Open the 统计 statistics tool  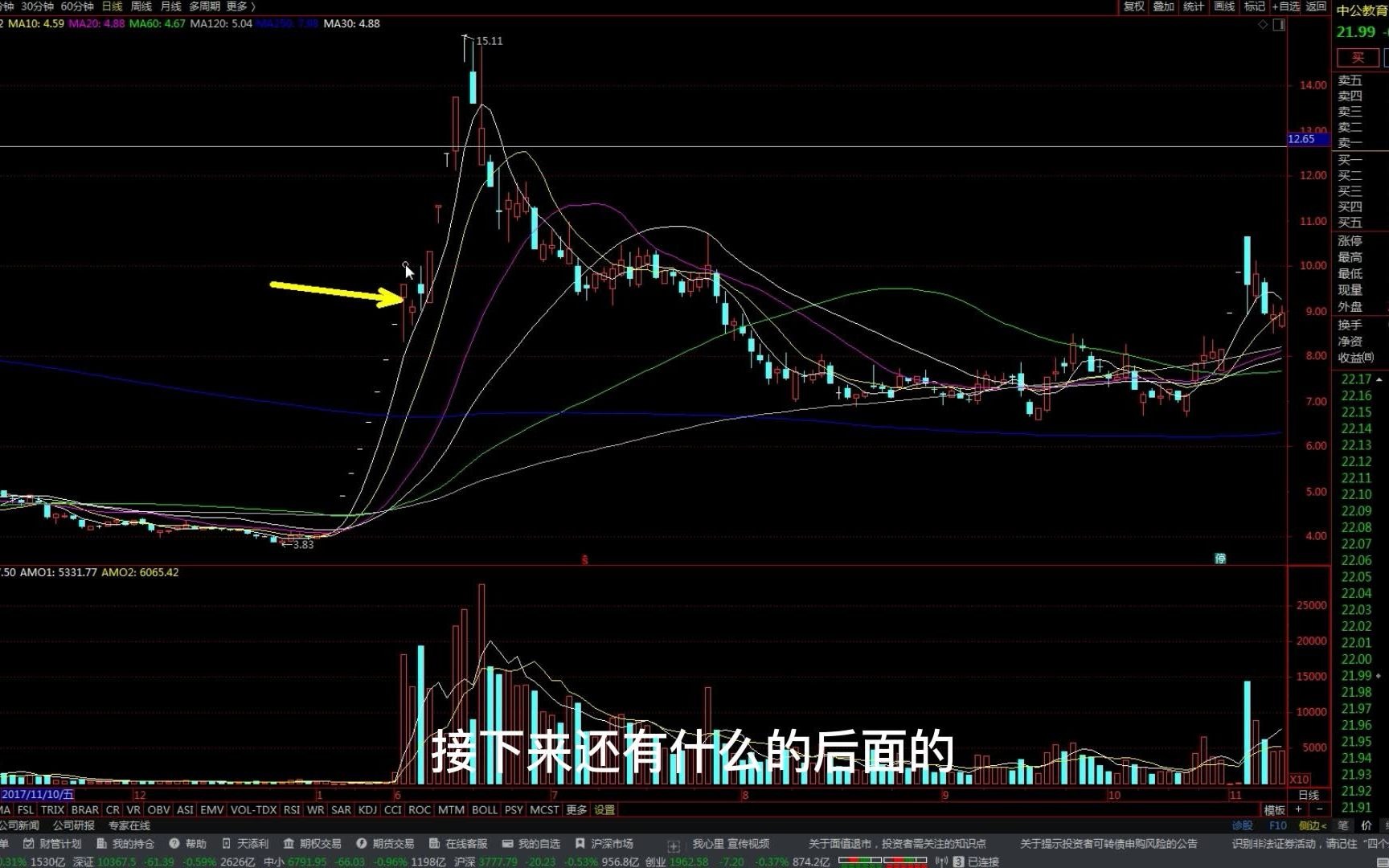(x=1194, y=6)
